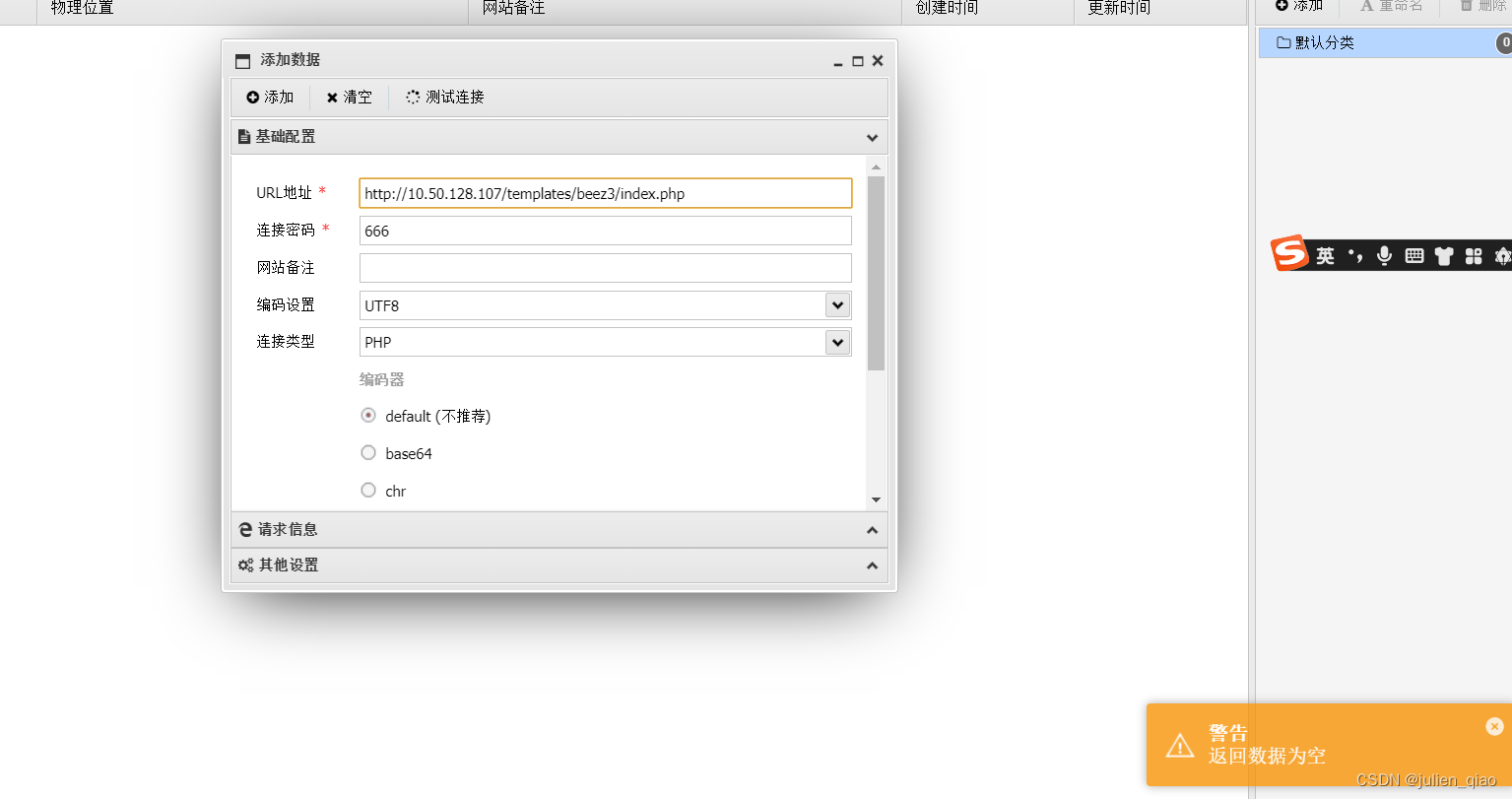Click the 连接密码 field containing 666
This screenshot has width=1512, height=799.
605,231
